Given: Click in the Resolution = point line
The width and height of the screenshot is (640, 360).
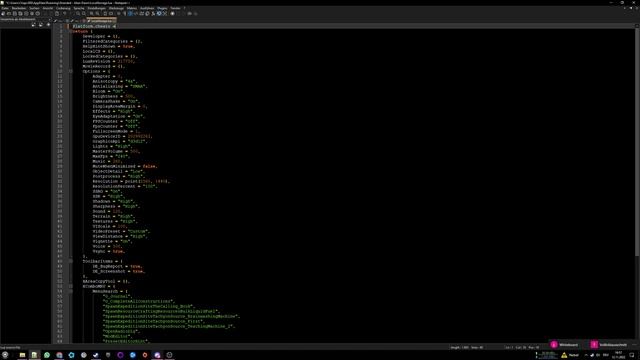Looking at the screenshot, I should [x=131, y=181].
